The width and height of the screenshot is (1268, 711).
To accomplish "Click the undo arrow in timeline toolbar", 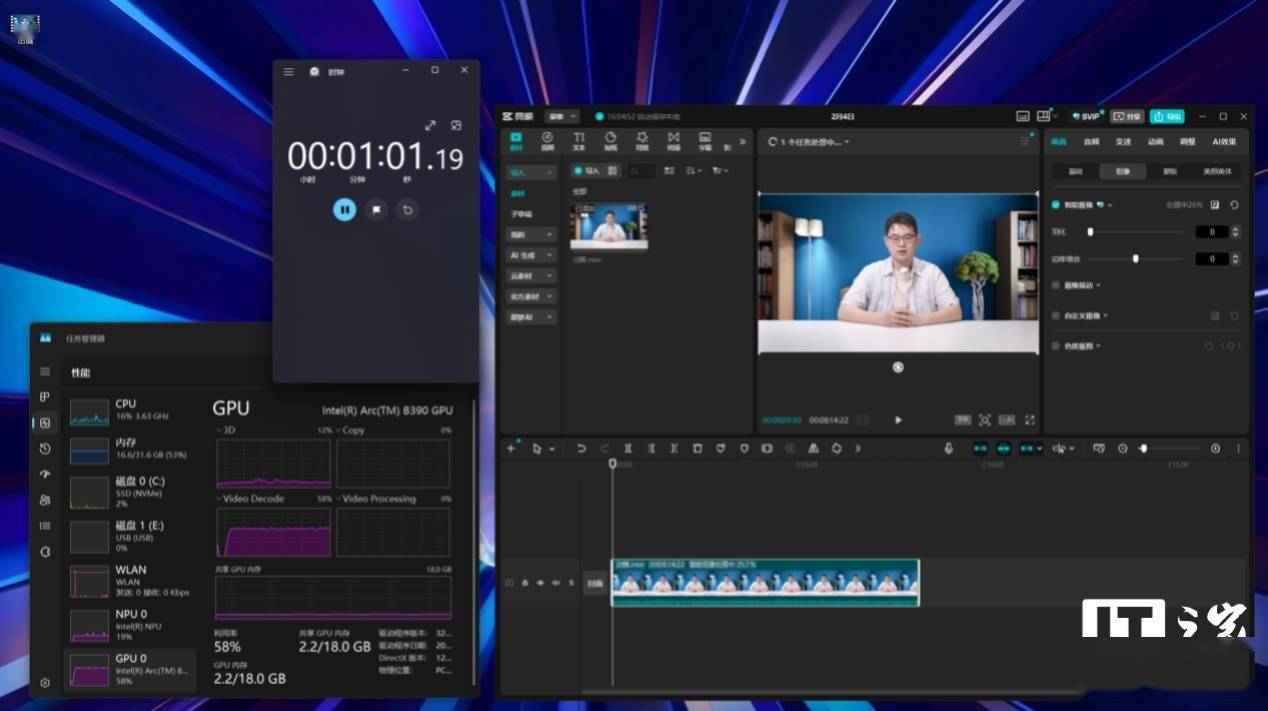I will point(581,449).
